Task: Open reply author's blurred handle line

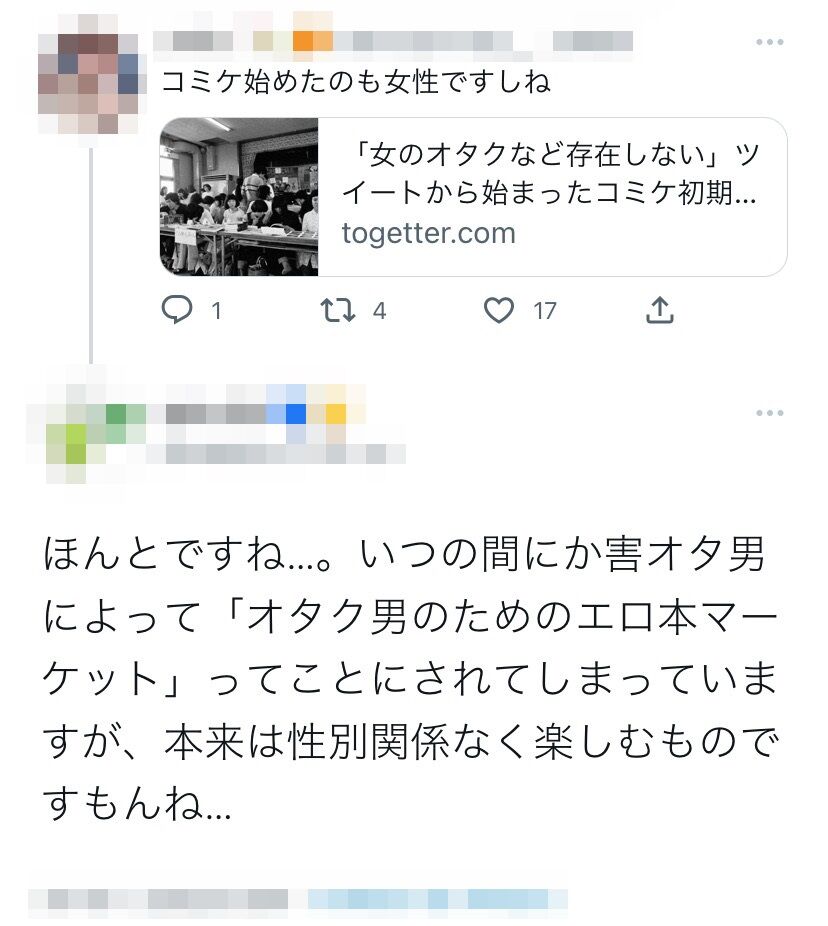Action: click(276, 454)
